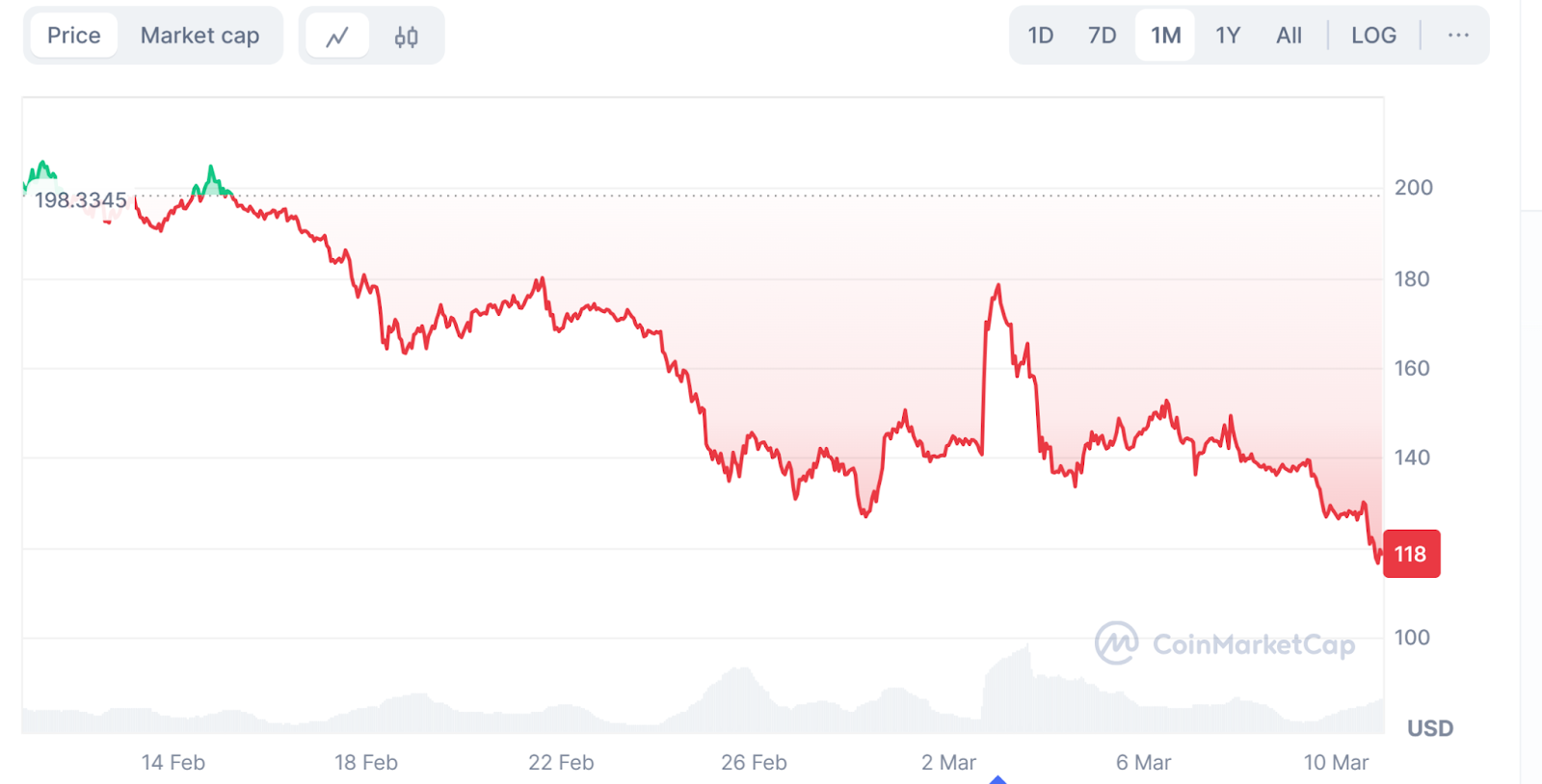Click the red 118 current price tag

click(1411, 554)
